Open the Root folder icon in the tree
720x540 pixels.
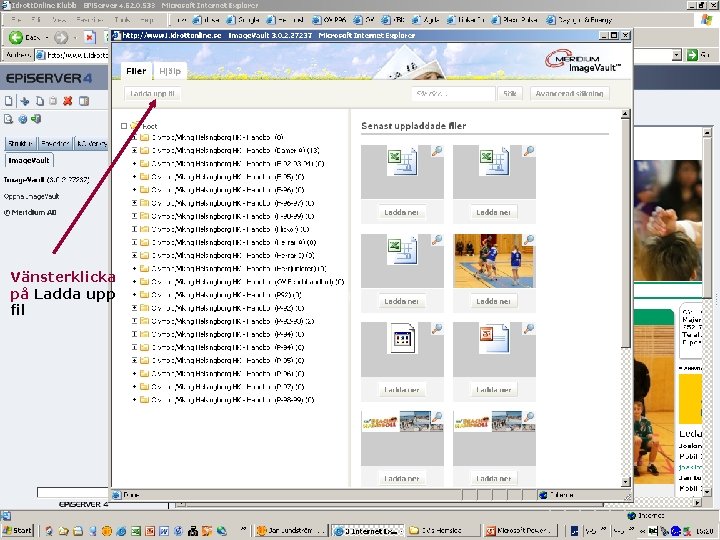pyautogui.click(x=135, y=125)
